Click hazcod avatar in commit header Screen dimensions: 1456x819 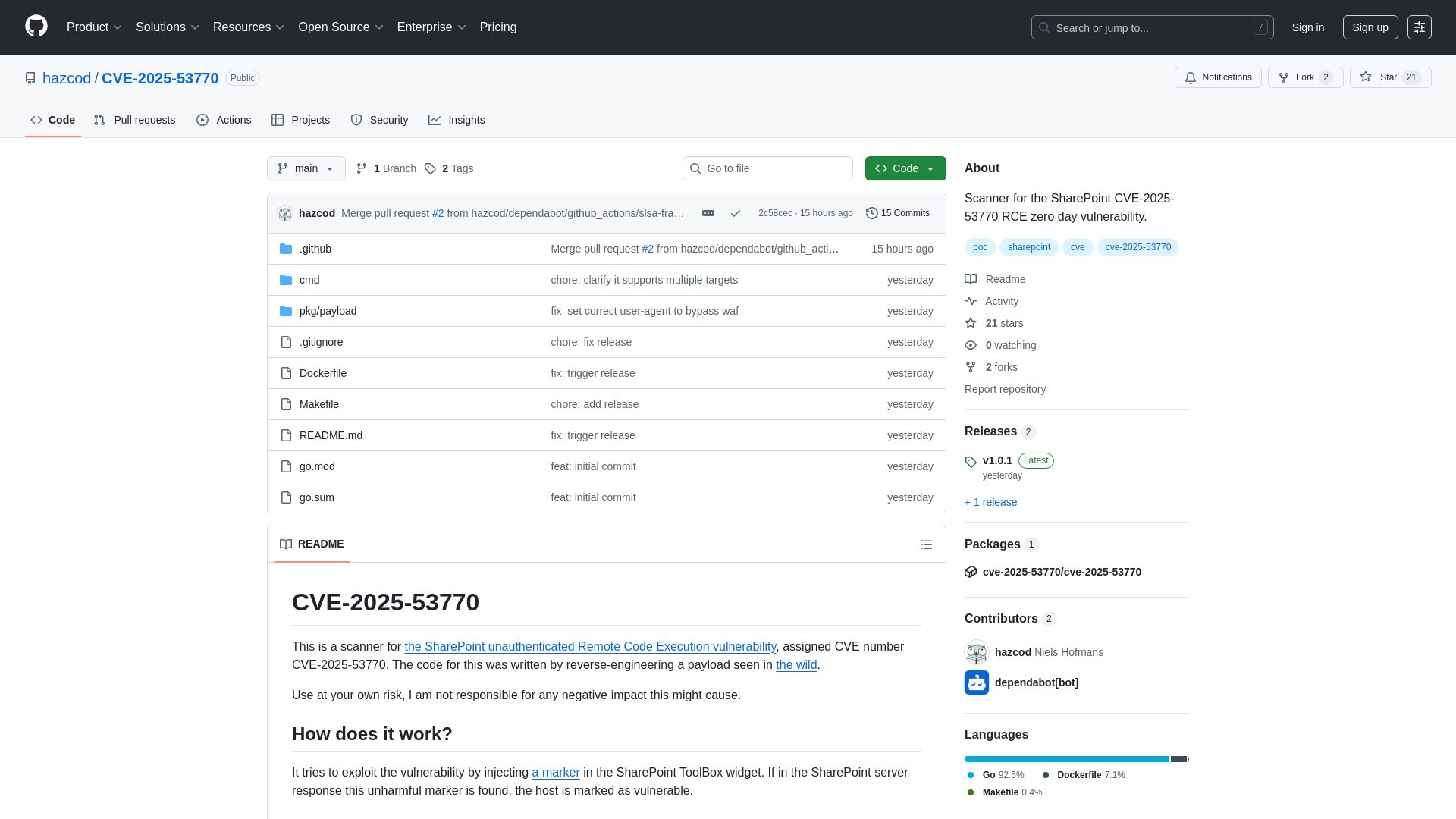[285, 213]
